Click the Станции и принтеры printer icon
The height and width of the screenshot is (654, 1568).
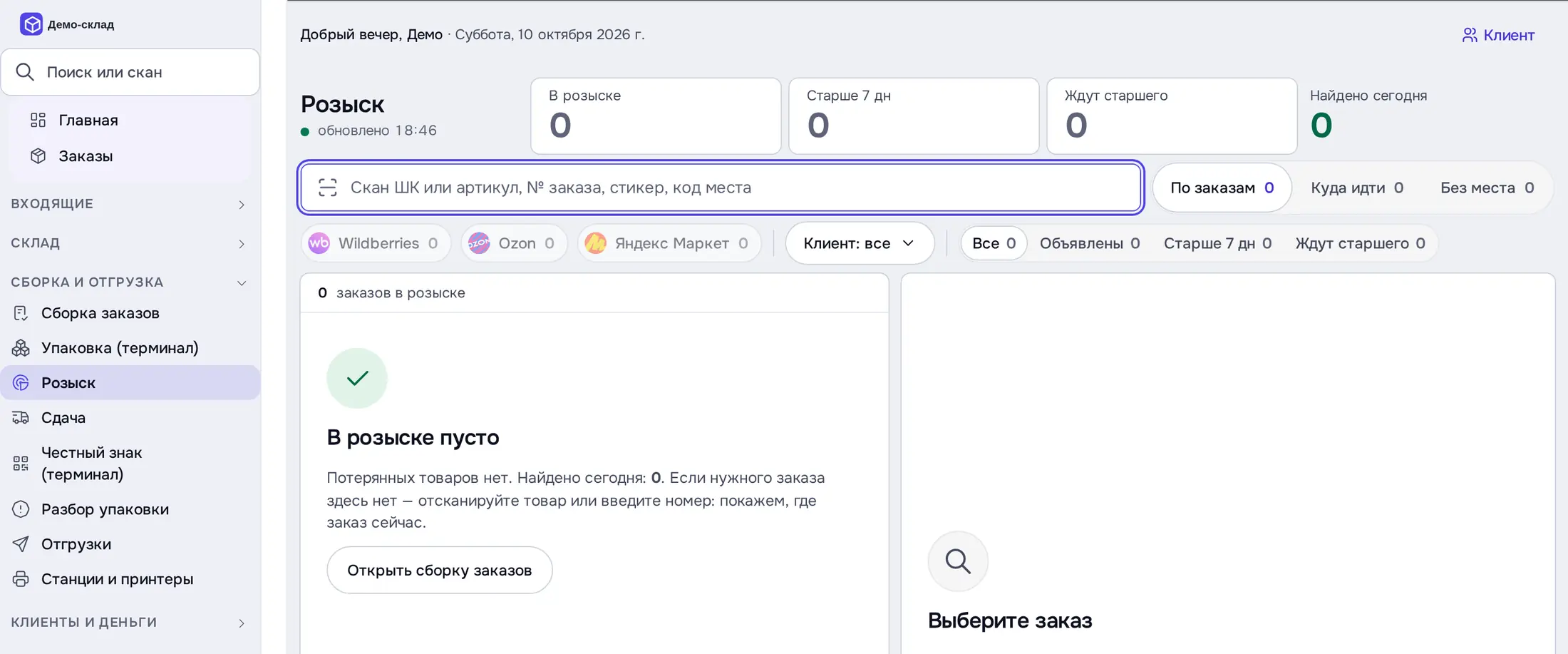[21, 579]
